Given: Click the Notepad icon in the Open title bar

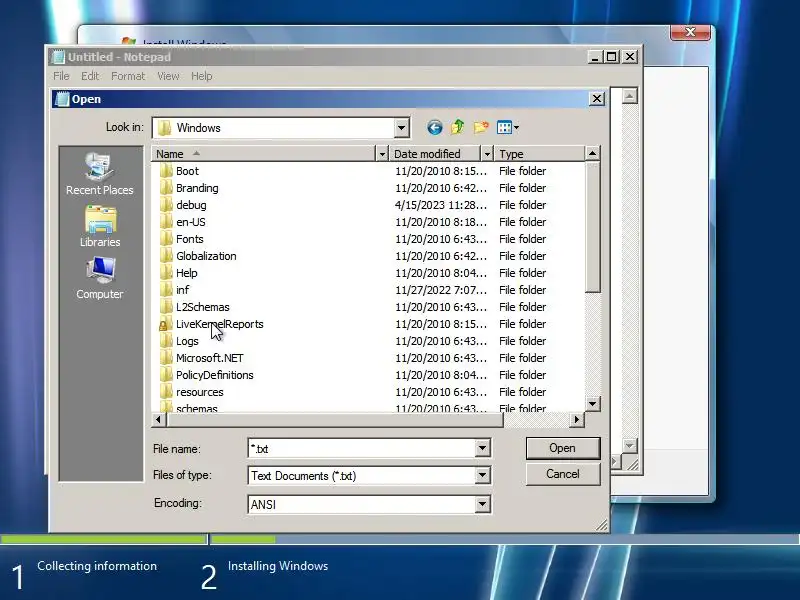Looking at the screenshot, I should (62, 99).
